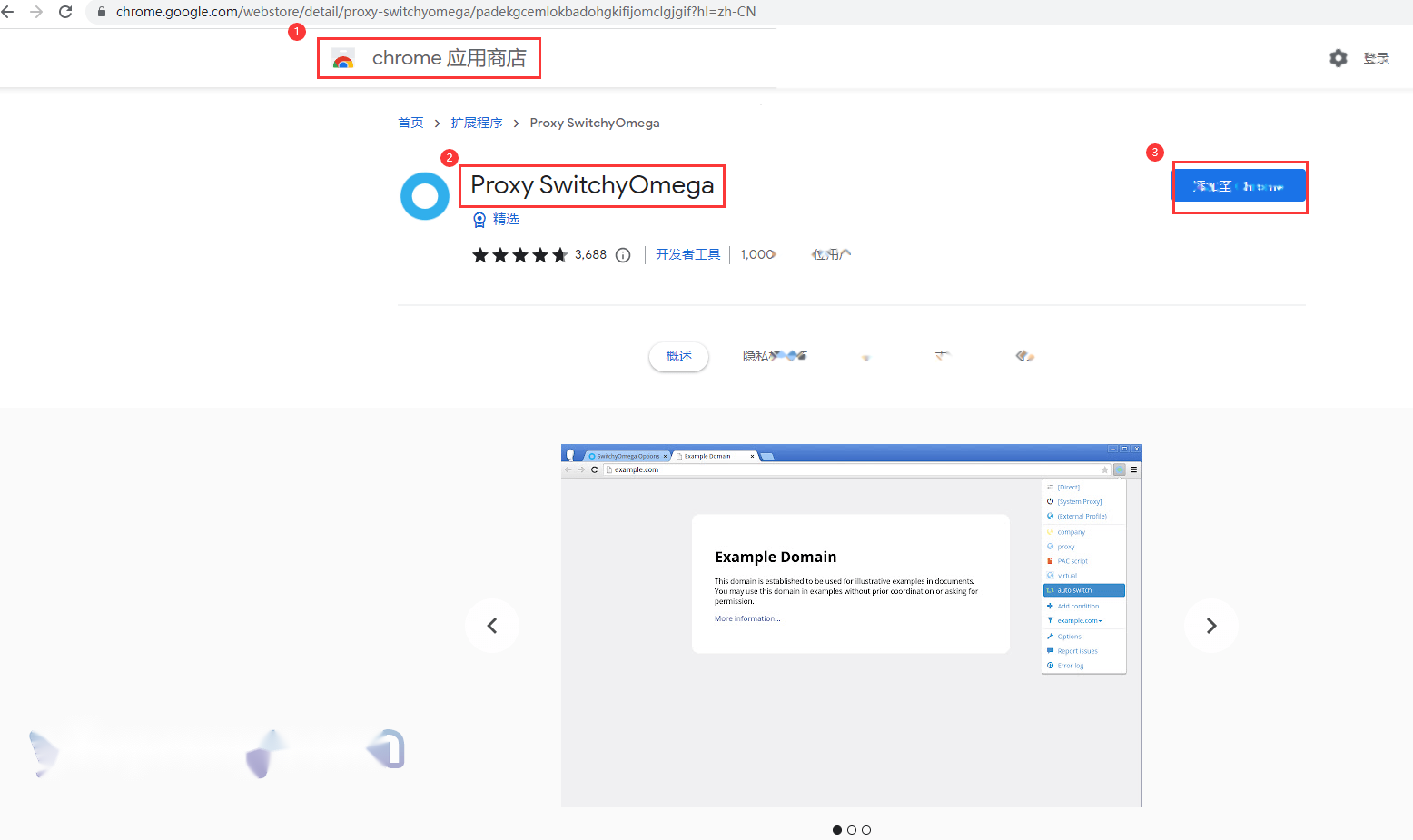Screen dimensions: 1413x840
Task: Click the browser forward arrow
Action: pyautogui.click(x=36, y=12)
